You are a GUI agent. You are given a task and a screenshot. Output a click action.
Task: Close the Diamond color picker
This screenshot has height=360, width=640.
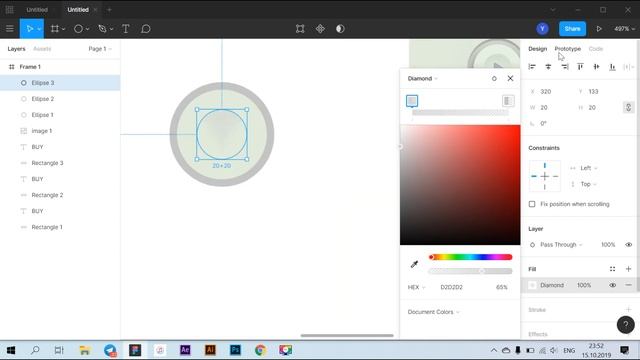[x=510, y=78]
